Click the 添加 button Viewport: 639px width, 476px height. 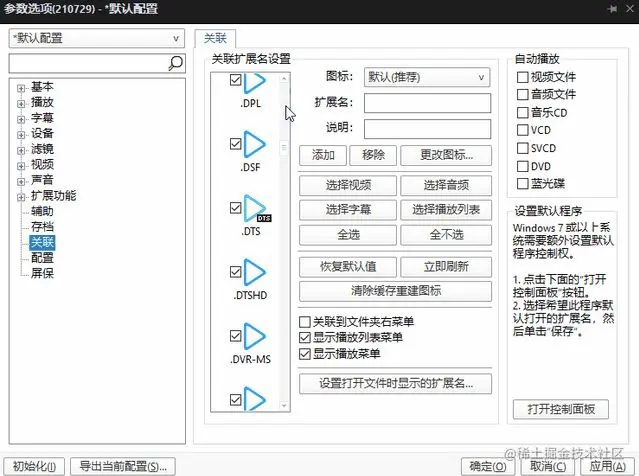pyautogui.click(x=323, y=155)
